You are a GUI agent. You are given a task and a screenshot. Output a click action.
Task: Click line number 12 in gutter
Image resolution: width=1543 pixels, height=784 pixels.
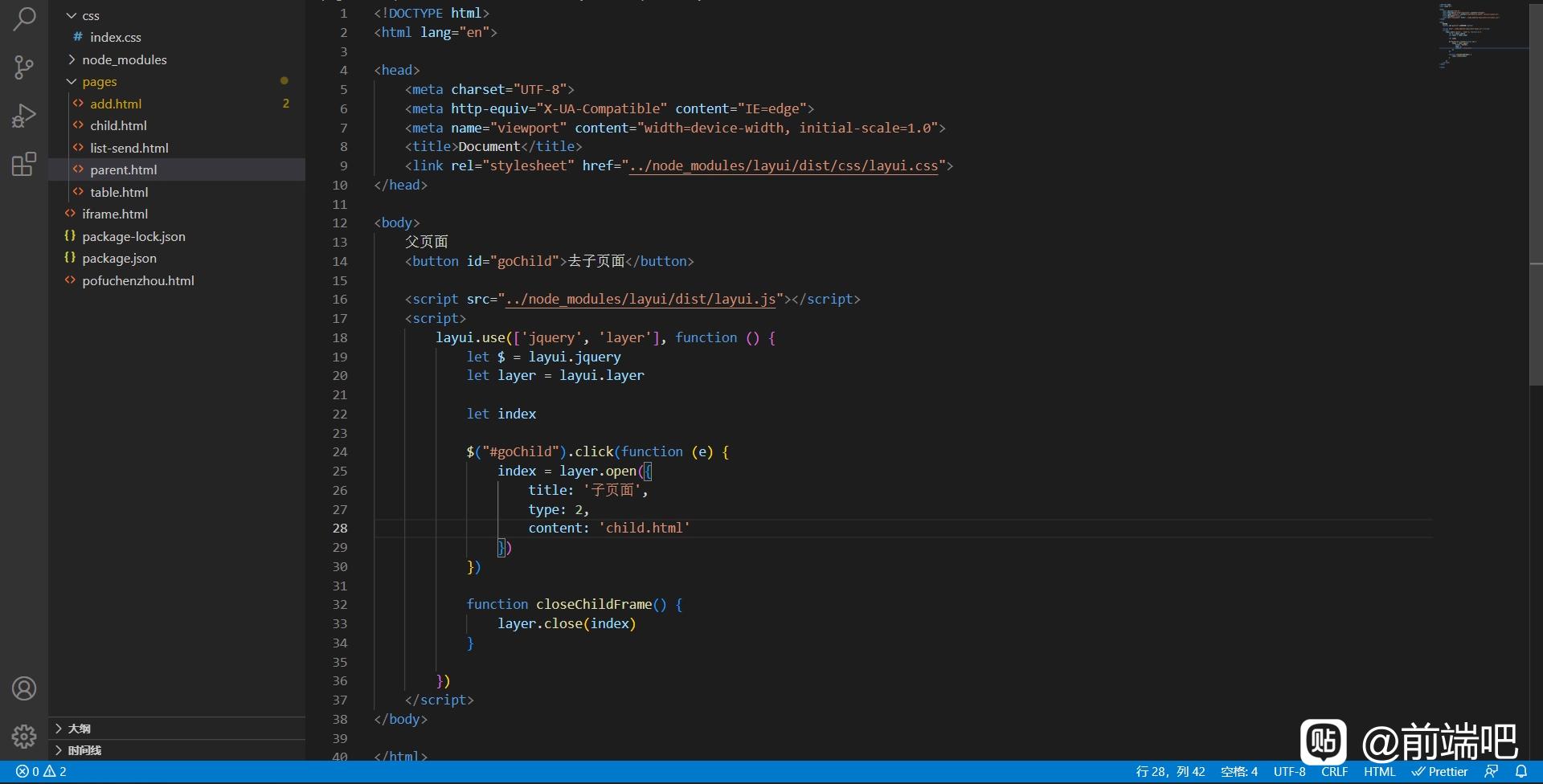pyautogui.click(x=340, y=223)
